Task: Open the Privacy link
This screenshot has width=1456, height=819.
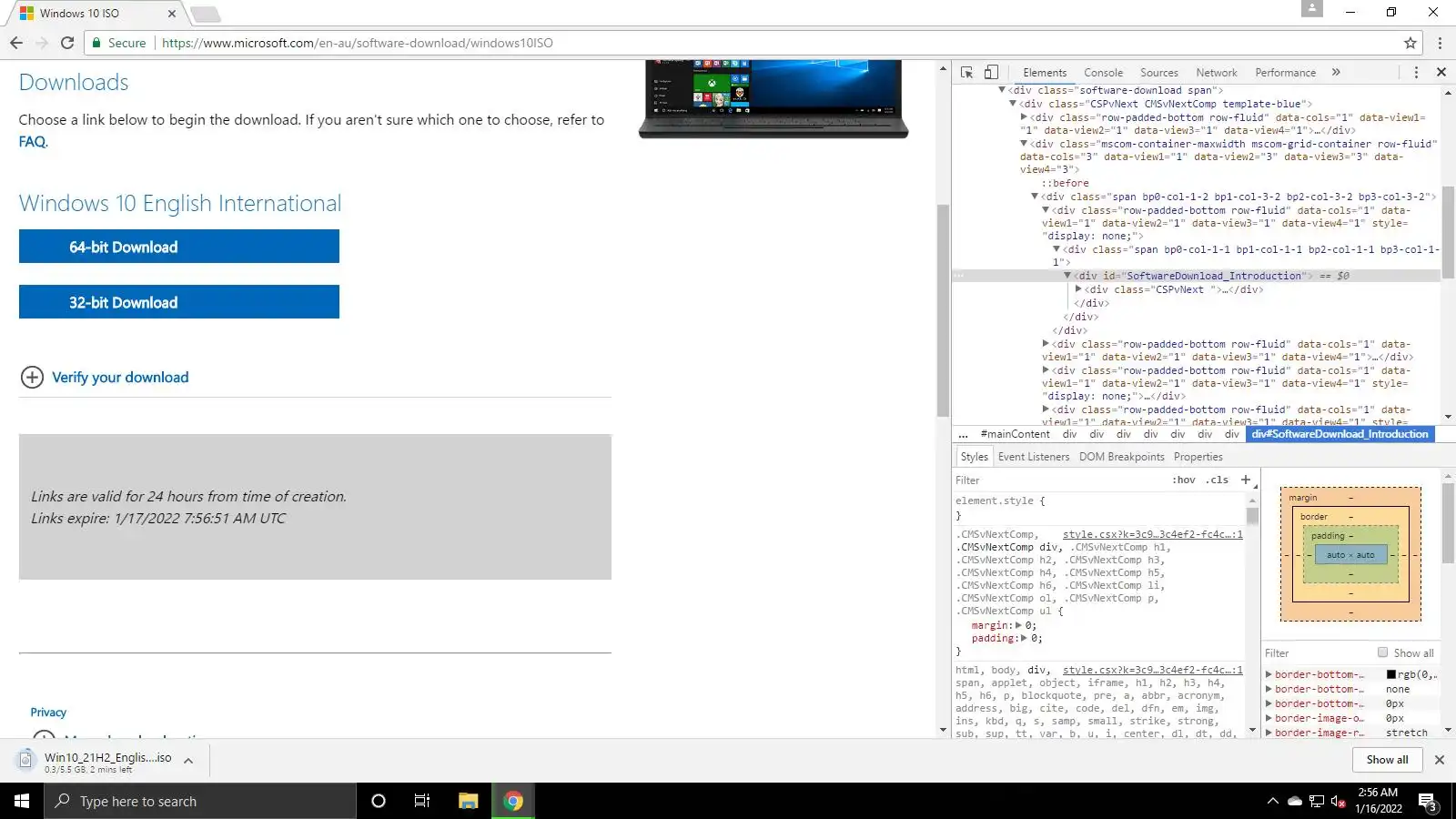Action: click(x=48, y=713)
